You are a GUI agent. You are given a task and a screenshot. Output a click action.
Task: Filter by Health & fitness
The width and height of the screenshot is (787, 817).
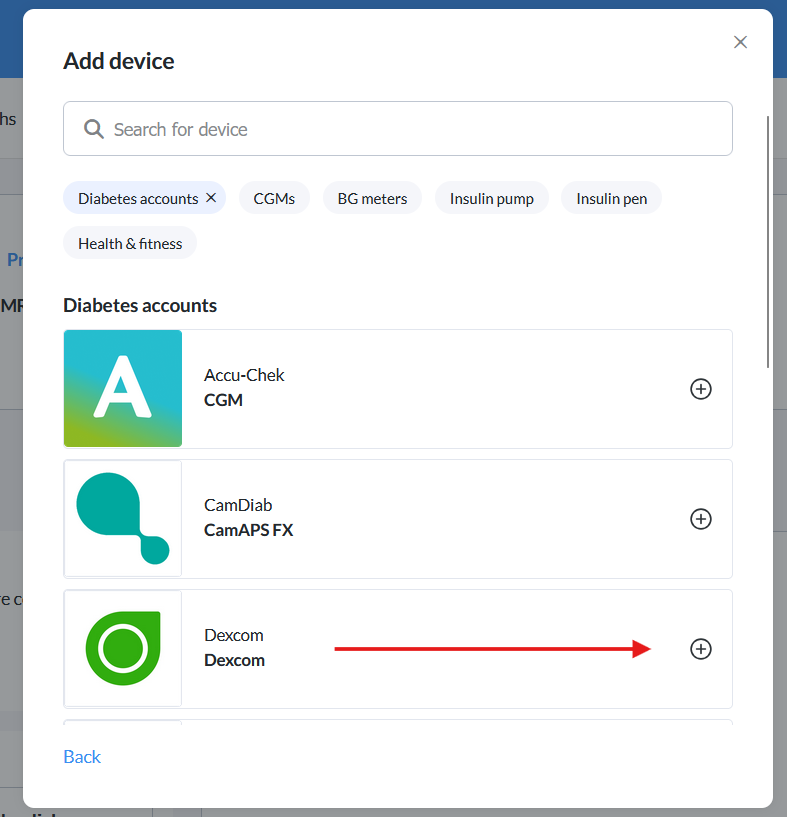pyautogui.click(x=130, y=243)
